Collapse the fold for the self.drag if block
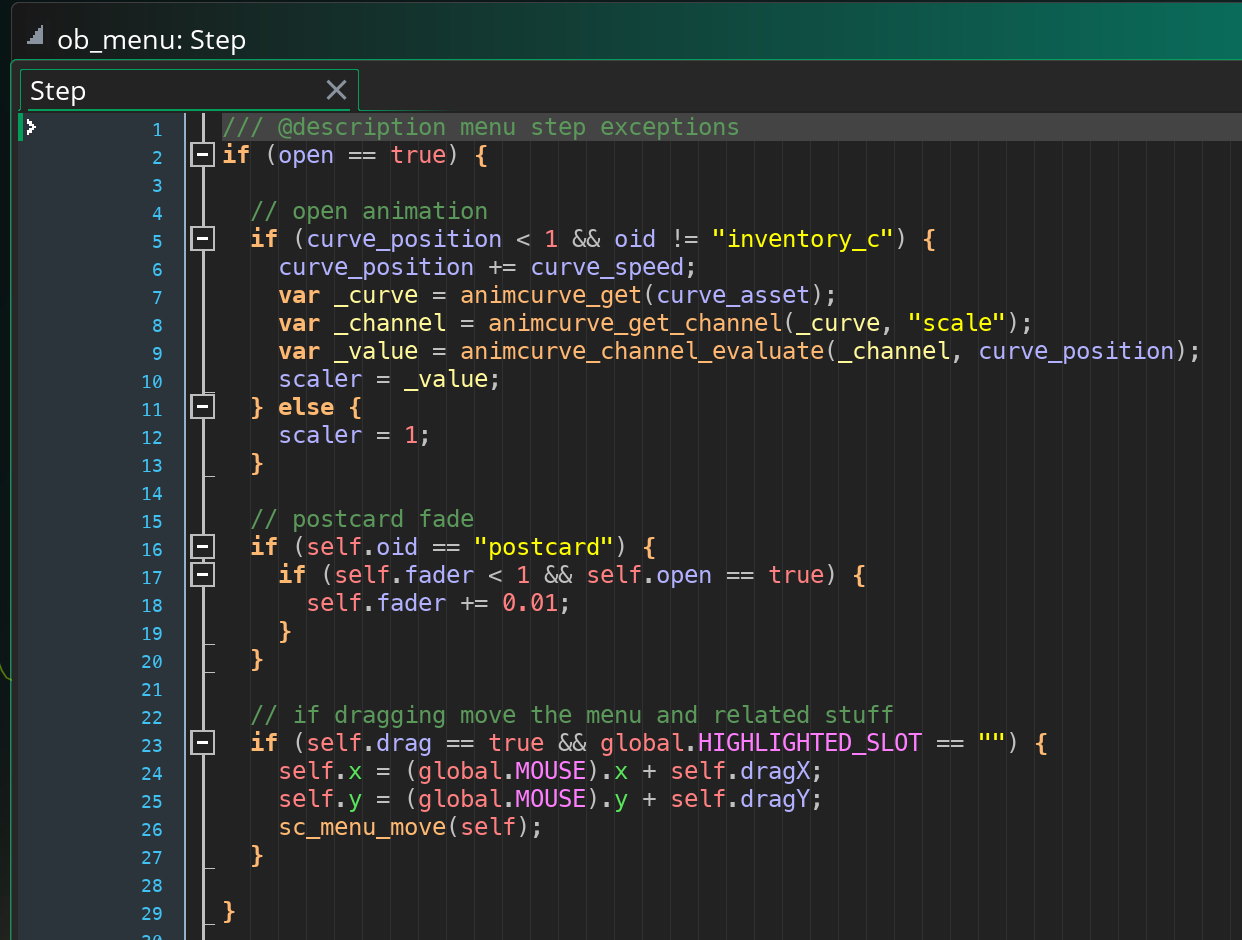 [x=203, y=743]
